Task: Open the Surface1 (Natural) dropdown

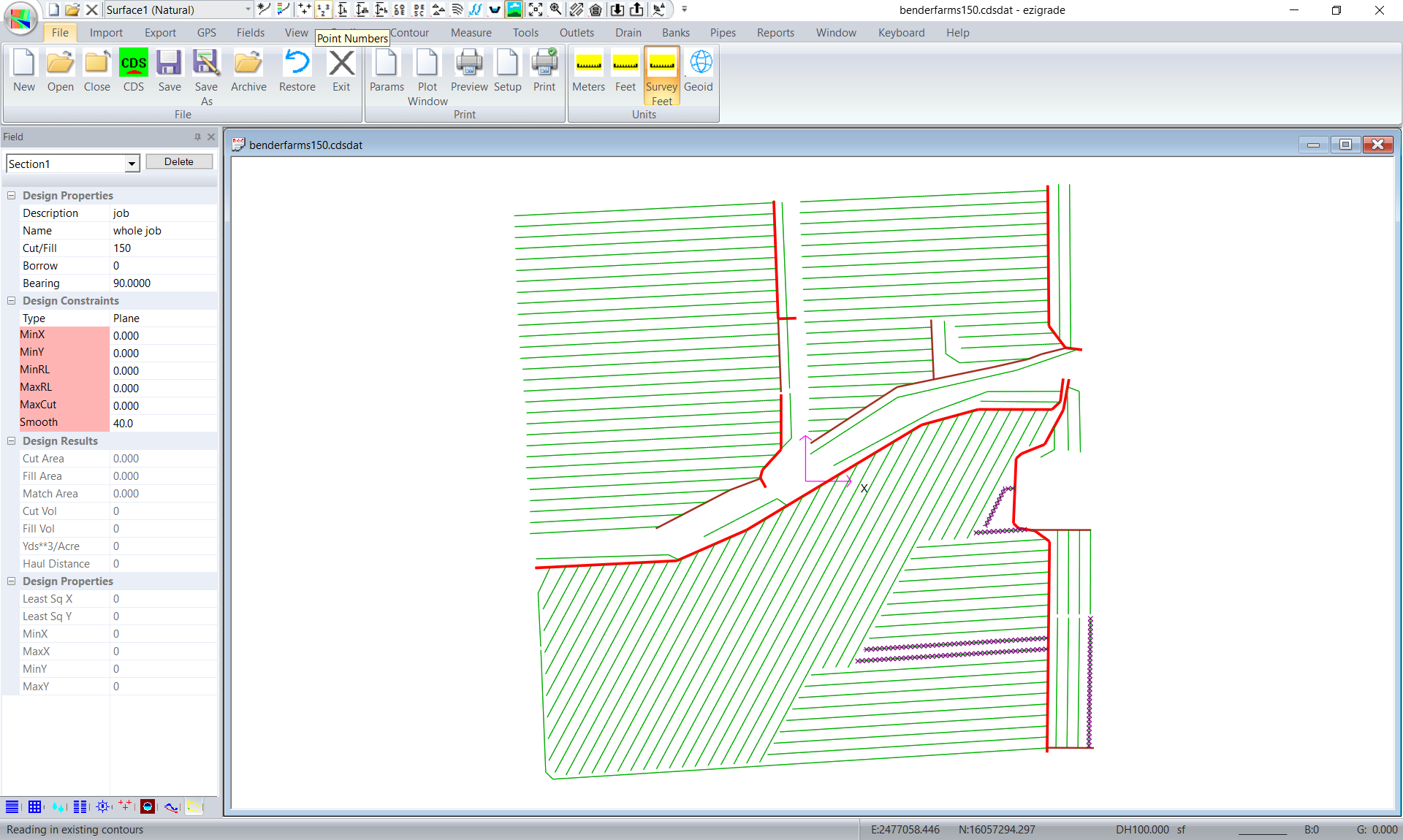Action: click(248, 9)
